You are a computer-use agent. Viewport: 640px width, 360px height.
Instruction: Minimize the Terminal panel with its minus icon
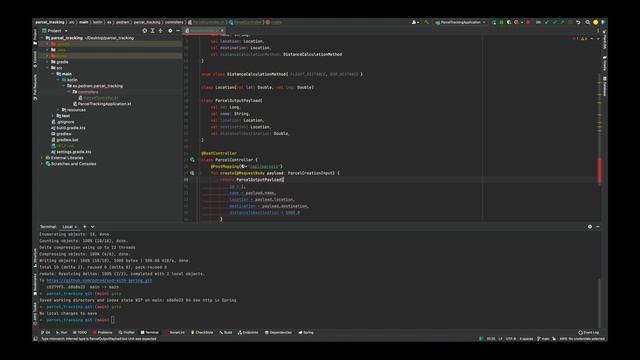click(x=598, y=227)
